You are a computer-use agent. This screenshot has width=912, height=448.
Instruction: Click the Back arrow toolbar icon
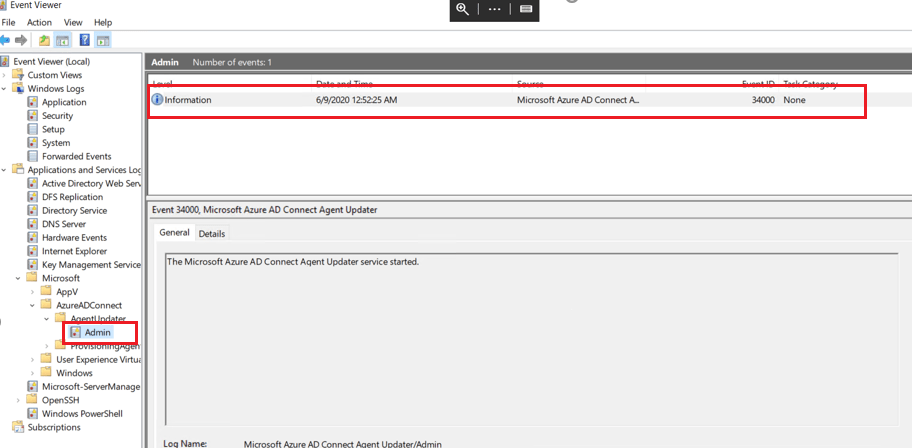[x=6, y=40]
